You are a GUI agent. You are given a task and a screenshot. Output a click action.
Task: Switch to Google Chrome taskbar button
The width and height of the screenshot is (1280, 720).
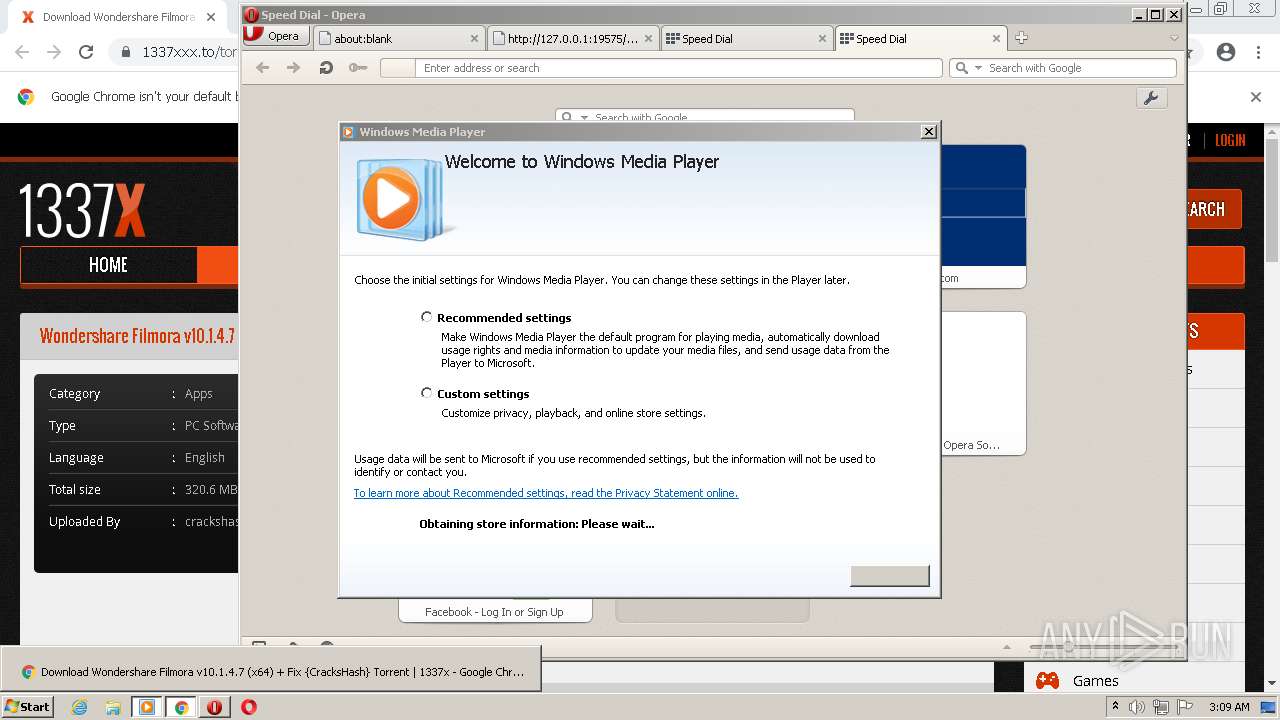[181, 707]
